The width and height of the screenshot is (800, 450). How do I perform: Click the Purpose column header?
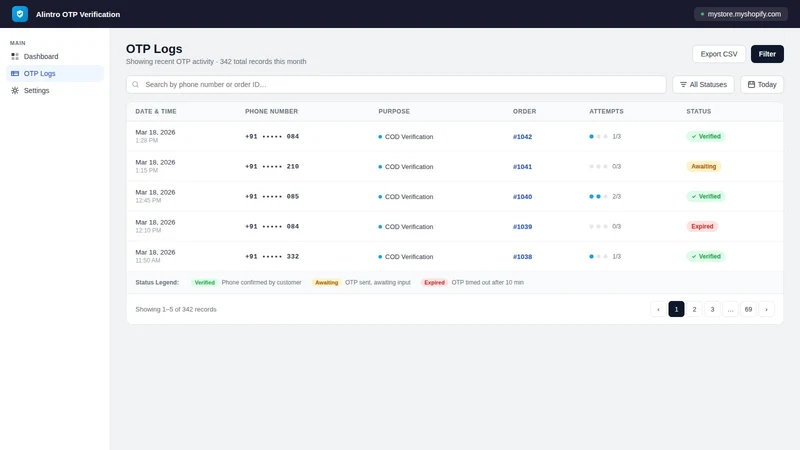(394, 111)
